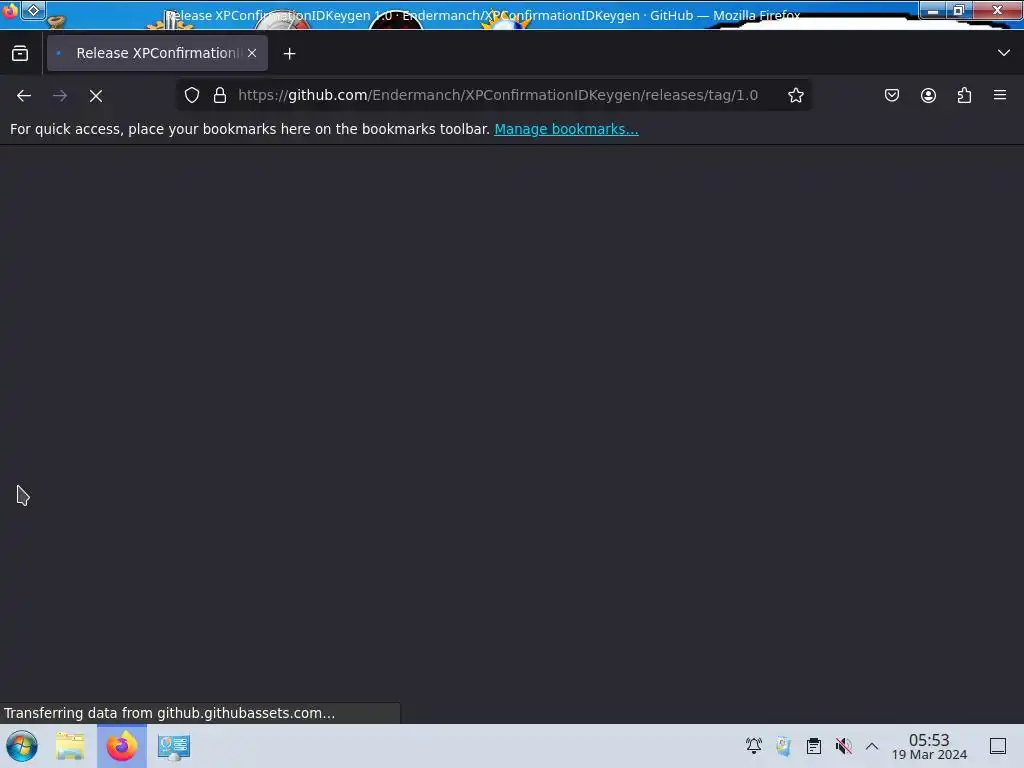Open the Start menu orb
Image resolution: width=1024 pixels, height=768 pixels.
22,746
